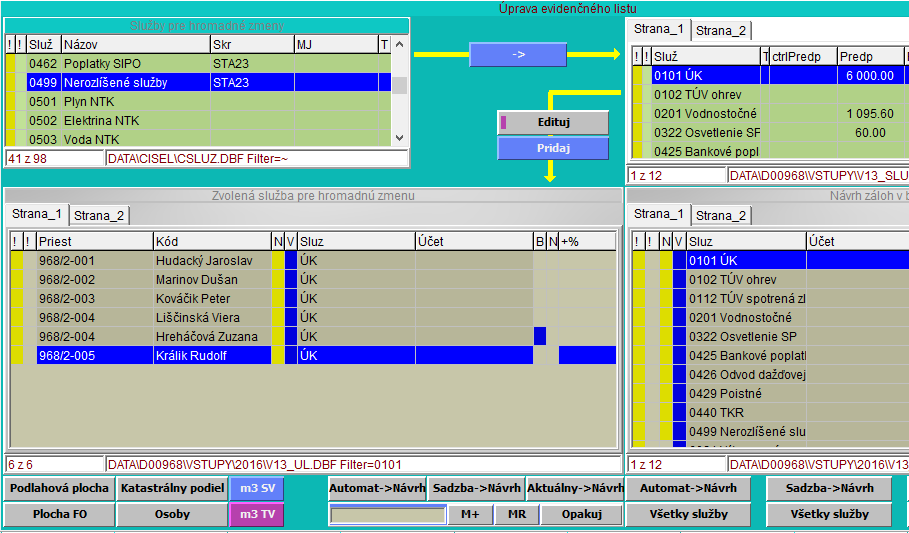Select row 0503 Voda NTK
The width and height of the screenshot is (909, 533).
point(198,139)
